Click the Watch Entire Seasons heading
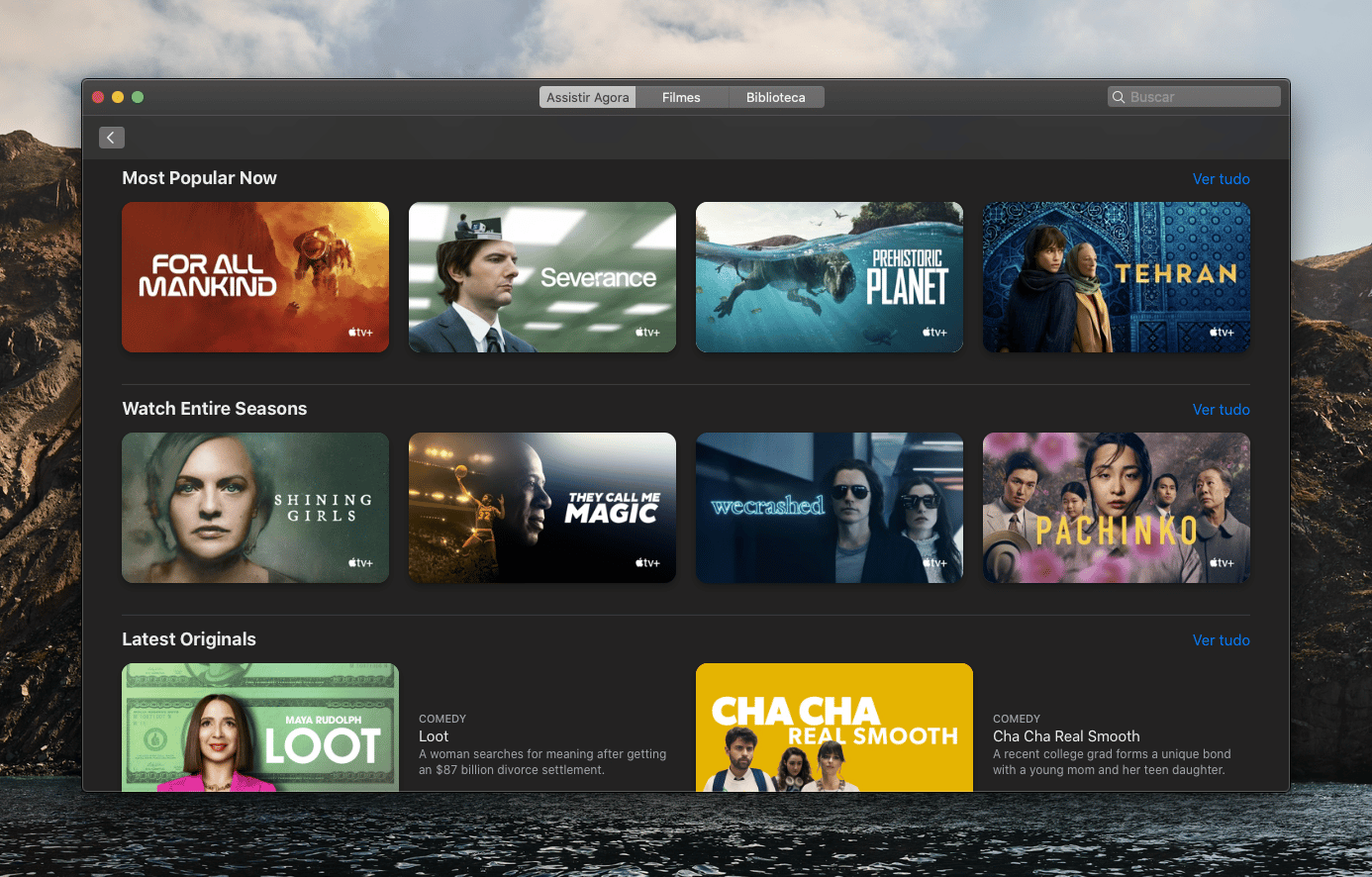The width and height of the screenshot is (1372, 877). pyautogui.click(x=215, y=409)
